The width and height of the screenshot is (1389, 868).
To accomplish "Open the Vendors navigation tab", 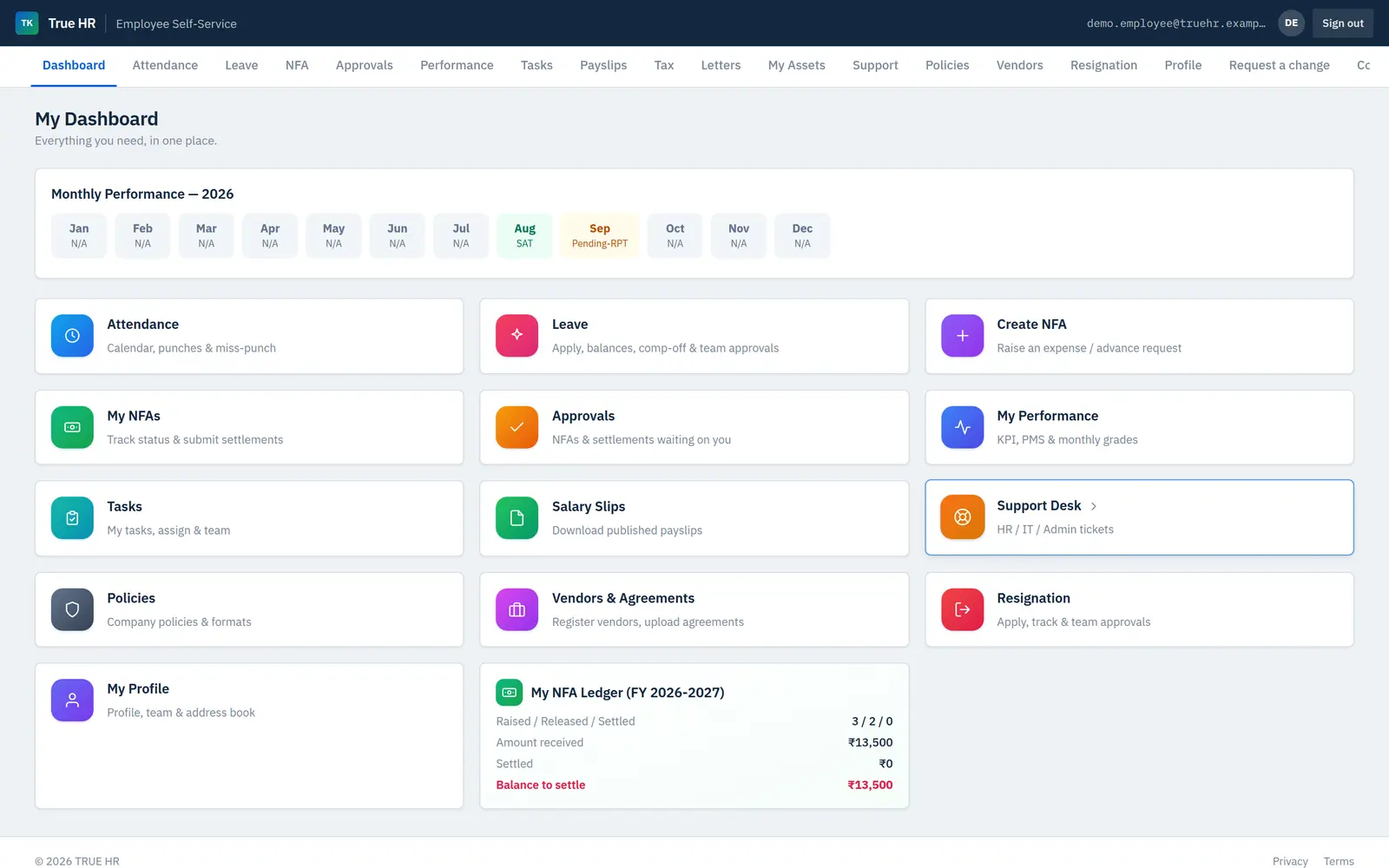I will 1020,66.
